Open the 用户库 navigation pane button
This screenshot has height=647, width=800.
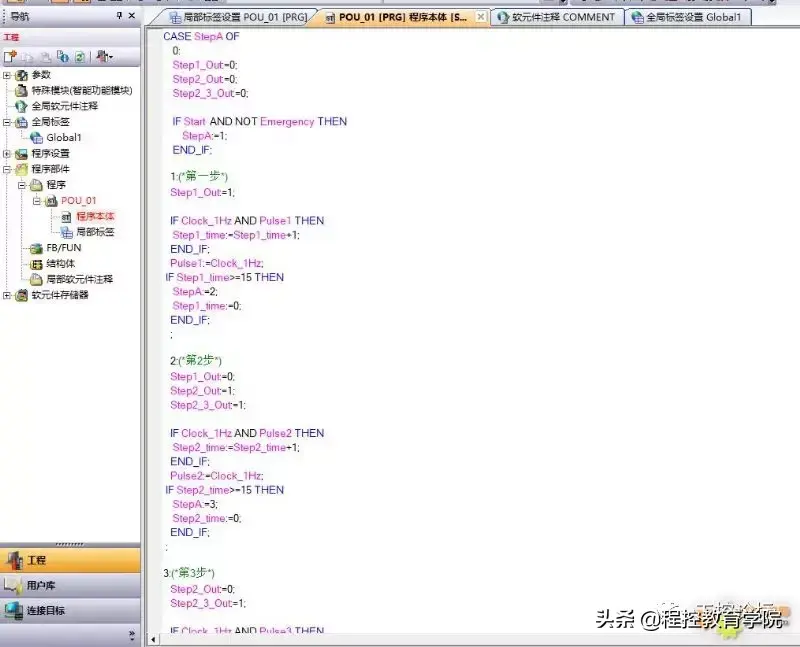point(70,585)
